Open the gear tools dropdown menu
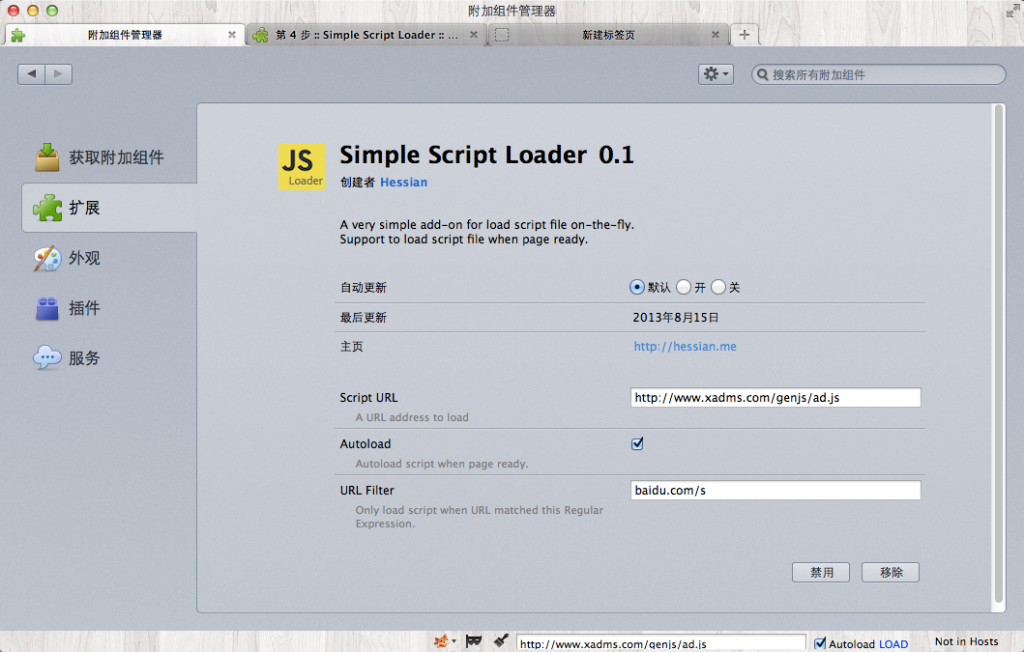Viewport: 1024px width, 652px height. [x=716, y=74]
